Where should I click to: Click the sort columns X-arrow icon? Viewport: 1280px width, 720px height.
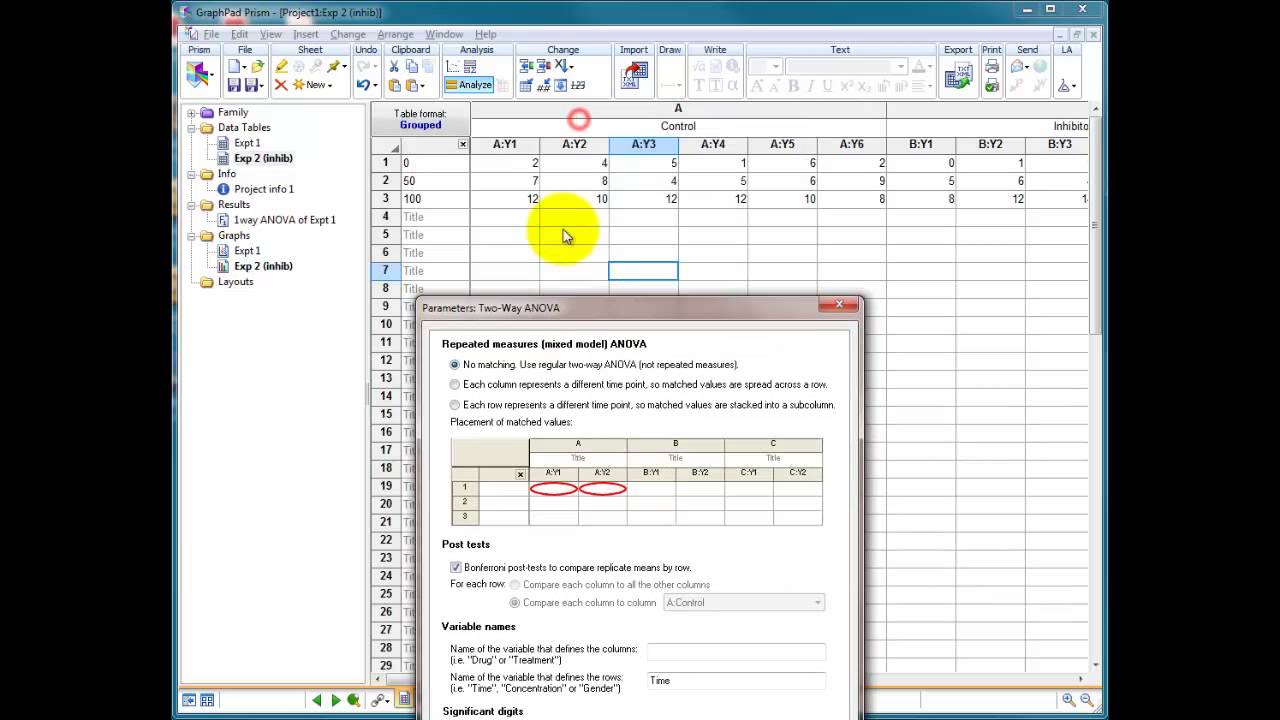tap(561, 66)
